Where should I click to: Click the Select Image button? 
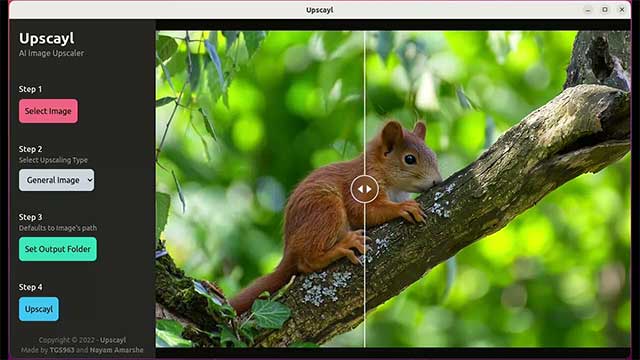(x=48, y=111)
